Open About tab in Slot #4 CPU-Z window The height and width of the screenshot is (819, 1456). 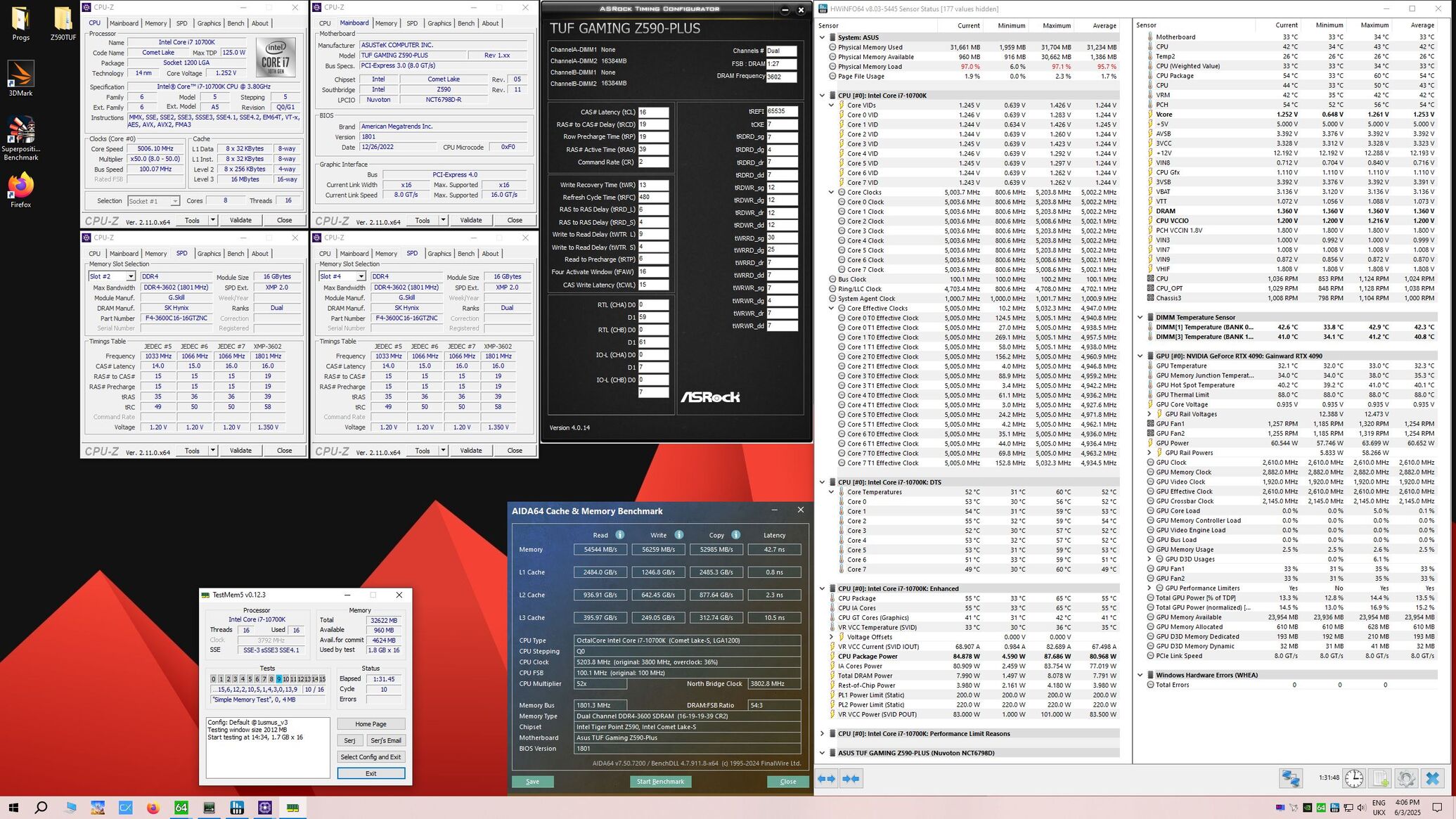pyautogui.click(x=490, y=254)
